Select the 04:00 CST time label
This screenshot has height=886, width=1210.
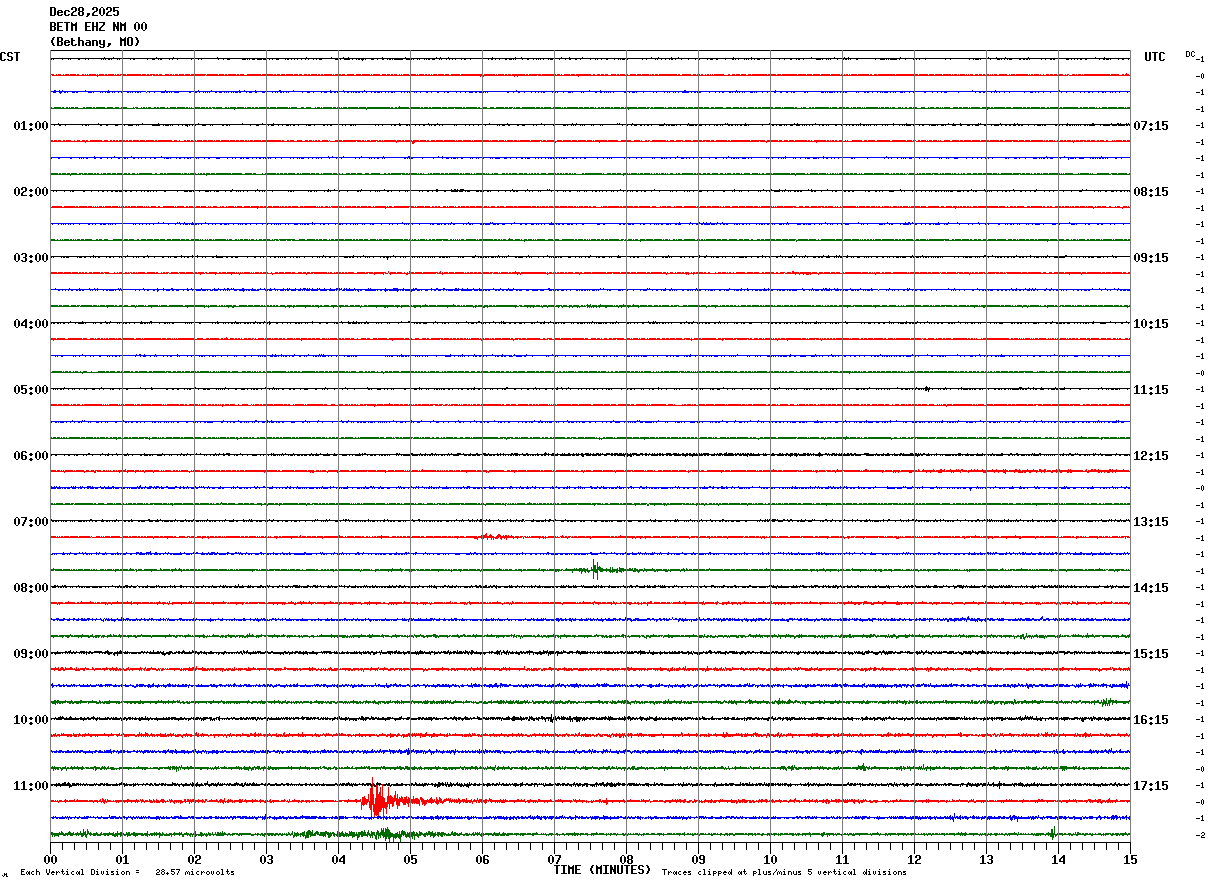pos(31,324)
